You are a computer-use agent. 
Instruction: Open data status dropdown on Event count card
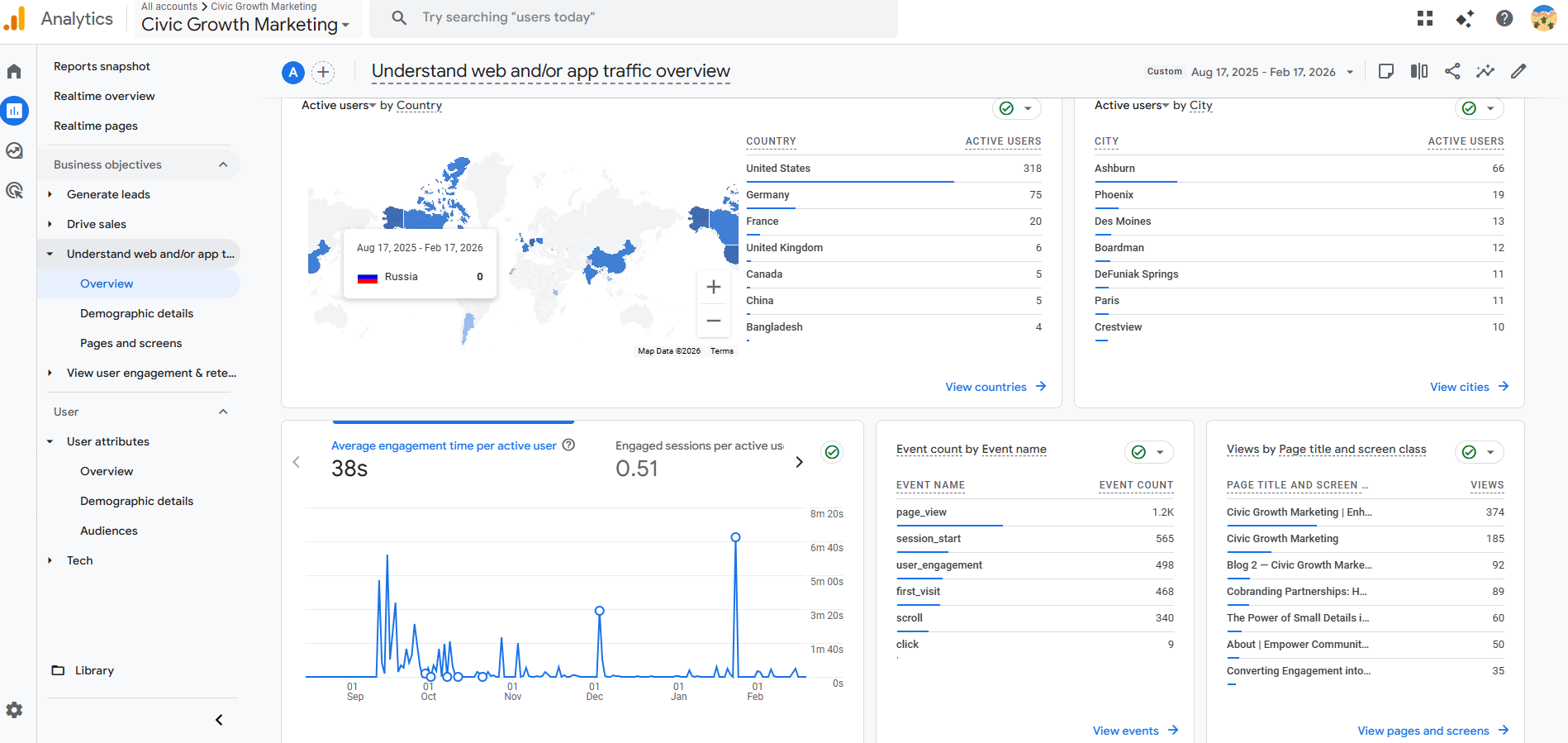click(1149, 452)
